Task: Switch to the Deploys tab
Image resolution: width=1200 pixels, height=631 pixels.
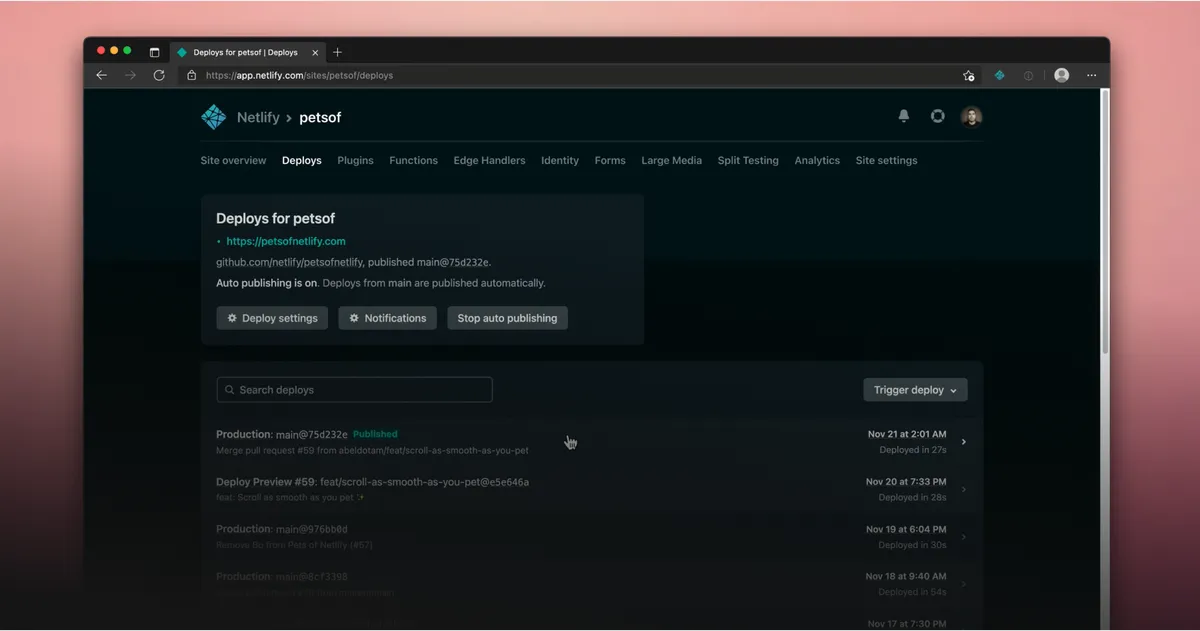Action: click(301, 160)
